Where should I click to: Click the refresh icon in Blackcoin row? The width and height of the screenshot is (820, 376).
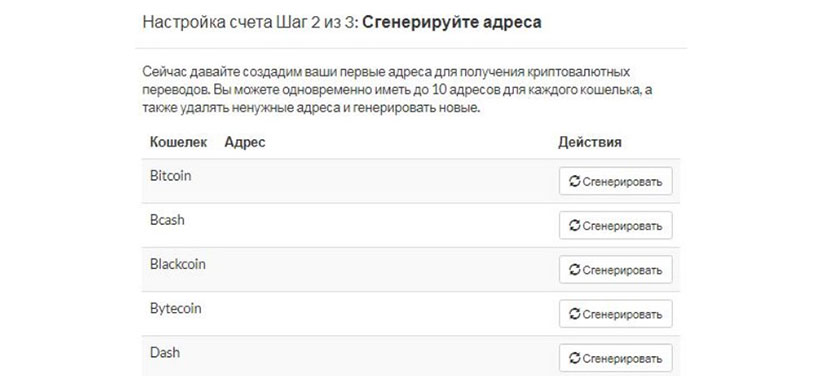[575, 270]
